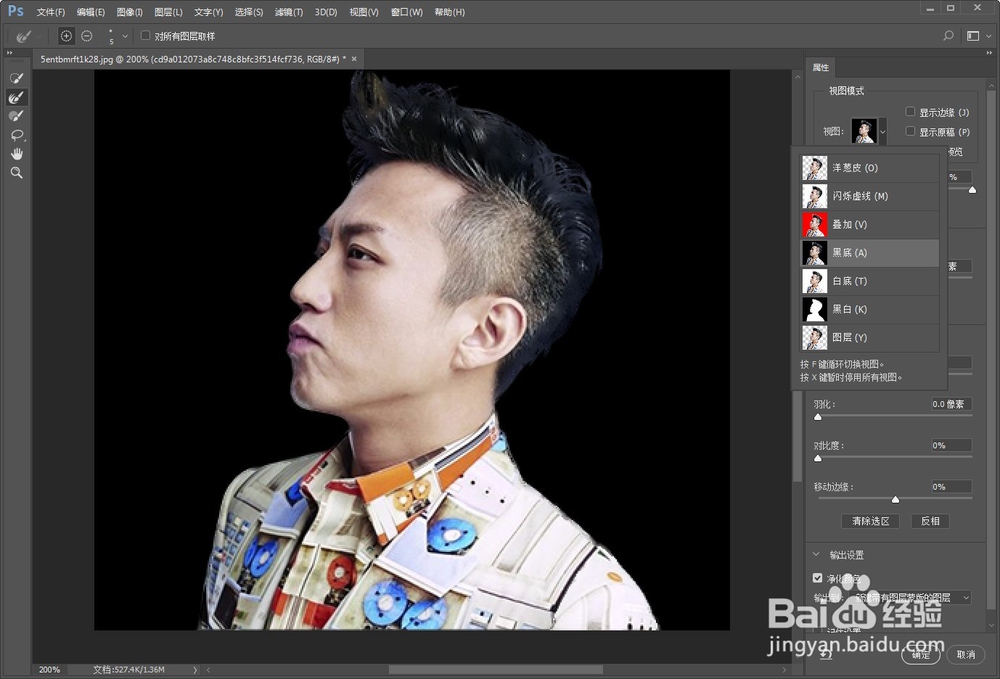This screenshot has height=679, width=1000.
Task: Click the horizontal canvas scrollbar
Action: (x=496, y=669)
